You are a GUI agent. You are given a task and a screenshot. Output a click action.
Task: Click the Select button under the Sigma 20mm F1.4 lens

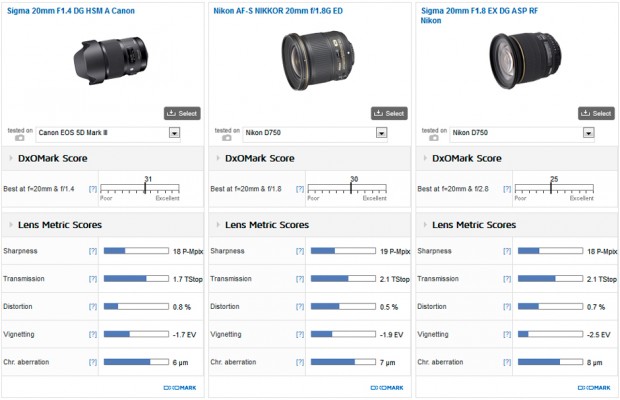pyautogui.click(x=182, y=113)
